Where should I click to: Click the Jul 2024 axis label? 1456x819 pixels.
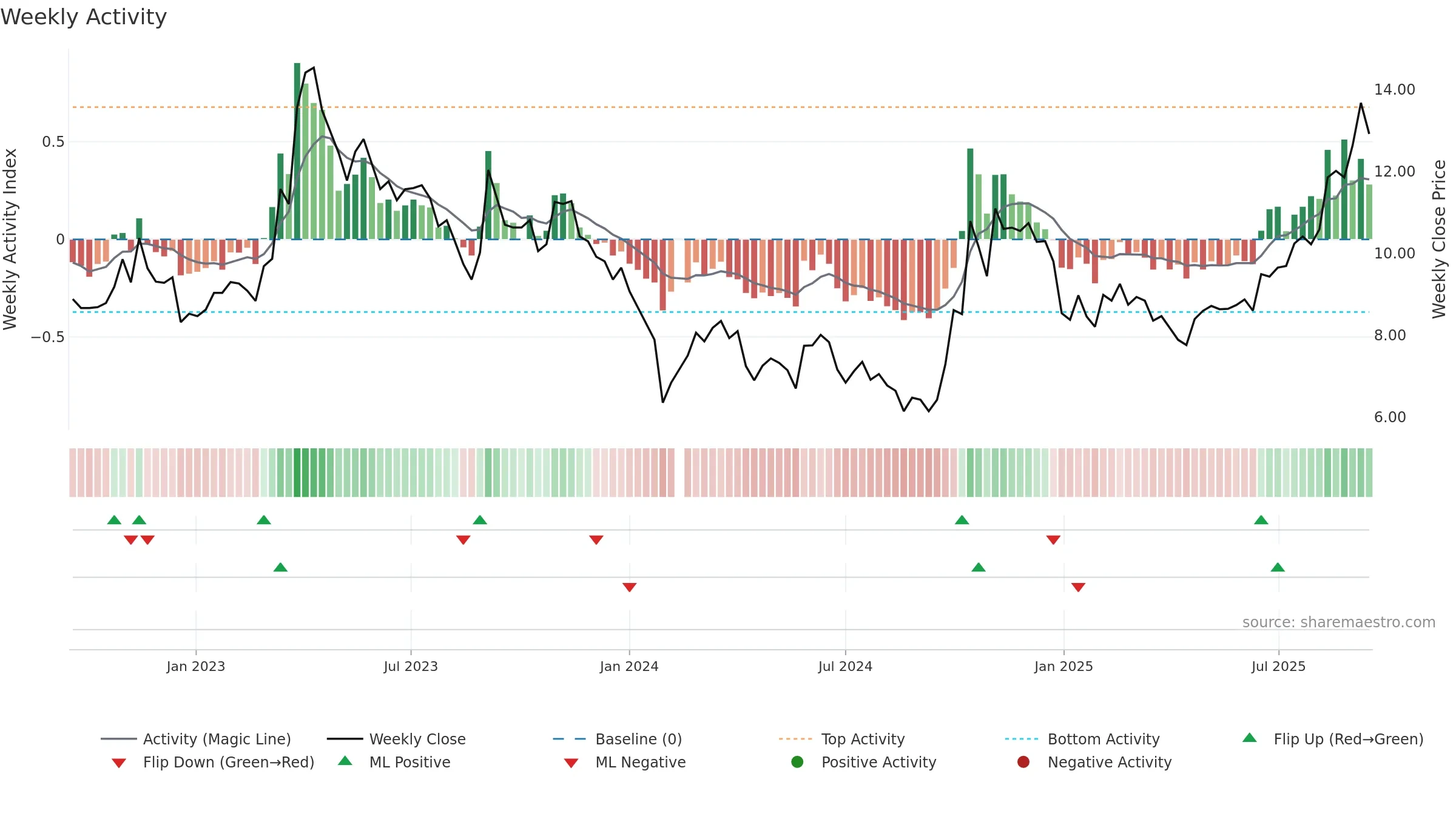pos(845,666)
